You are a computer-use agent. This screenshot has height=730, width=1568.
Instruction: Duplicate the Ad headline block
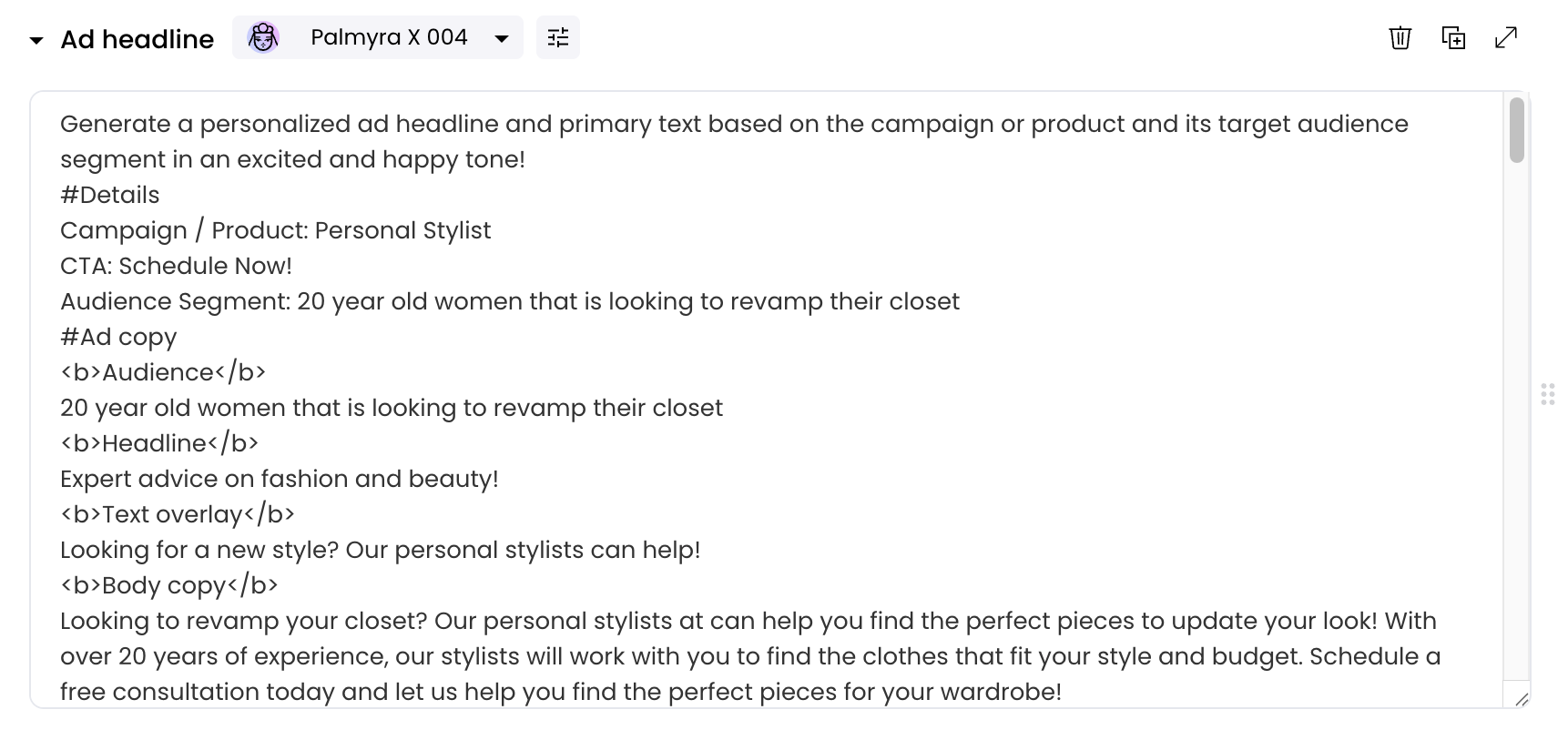(x=1453, y=37)
